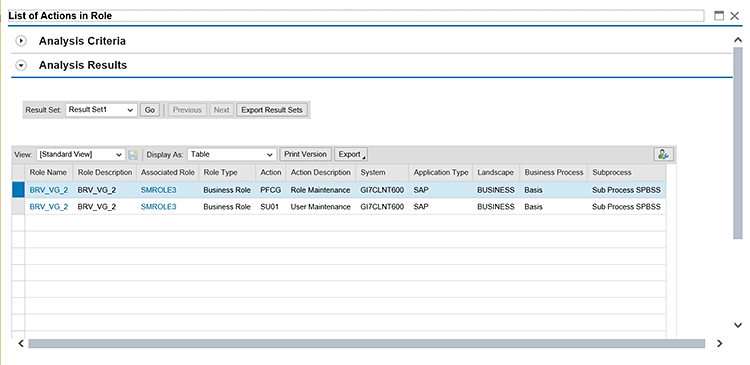Open SMROLE3 link in PFCG row
Screen dimensions: 750x365
(x=158, y=190)
